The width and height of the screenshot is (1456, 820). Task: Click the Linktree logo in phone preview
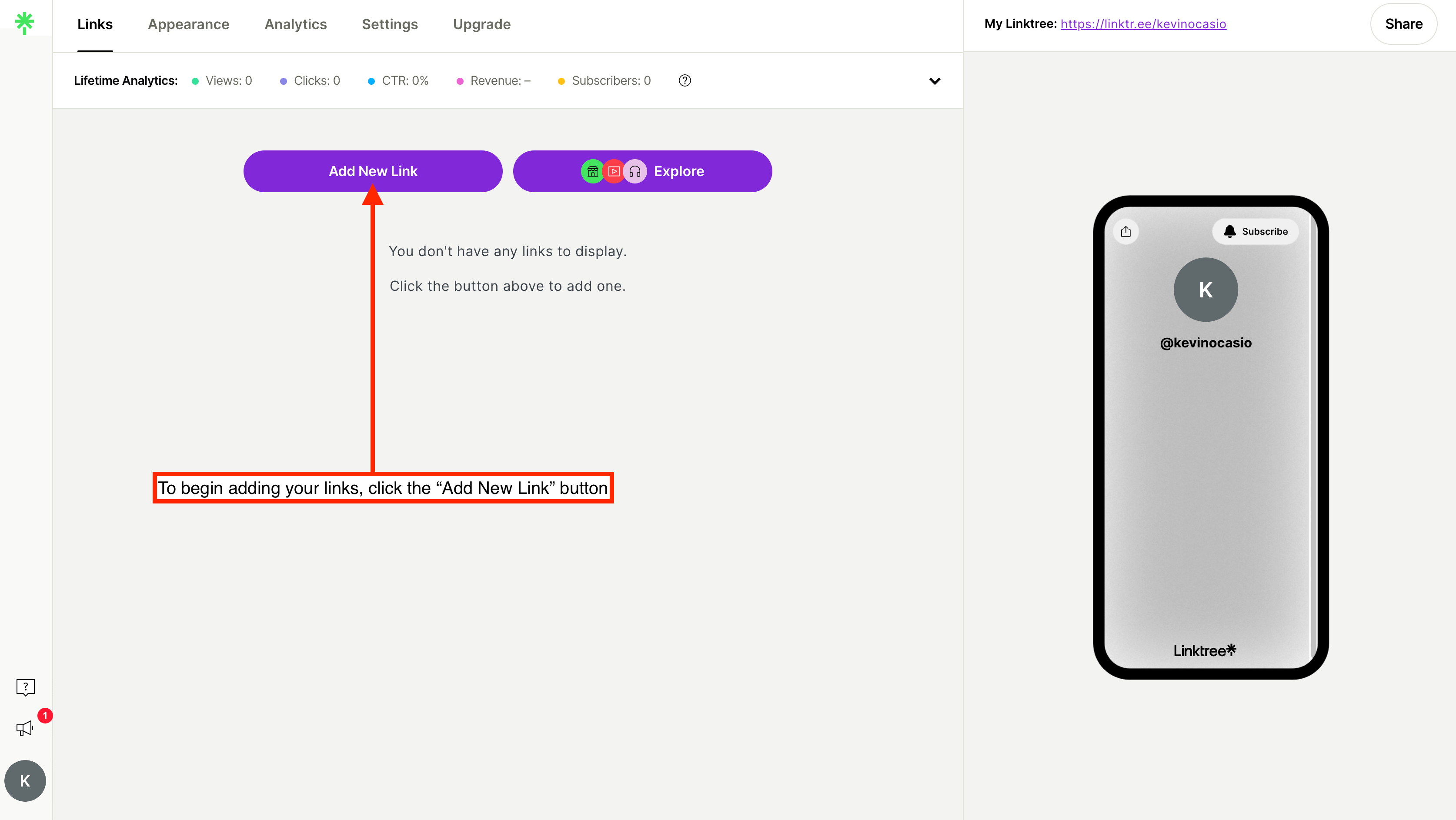click(1205, 650)
